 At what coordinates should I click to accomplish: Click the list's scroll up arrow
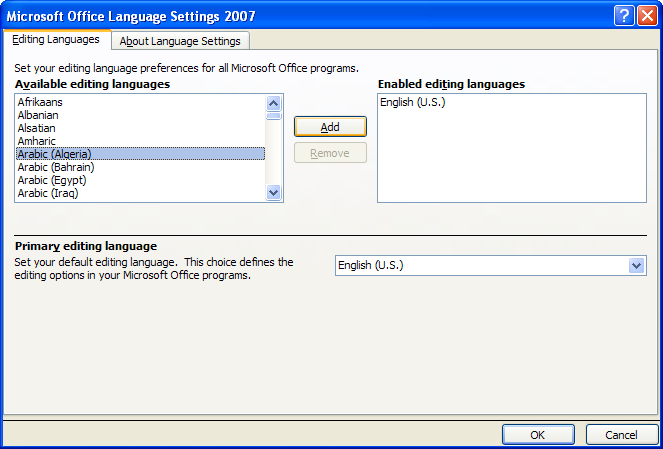click(274, 103)
